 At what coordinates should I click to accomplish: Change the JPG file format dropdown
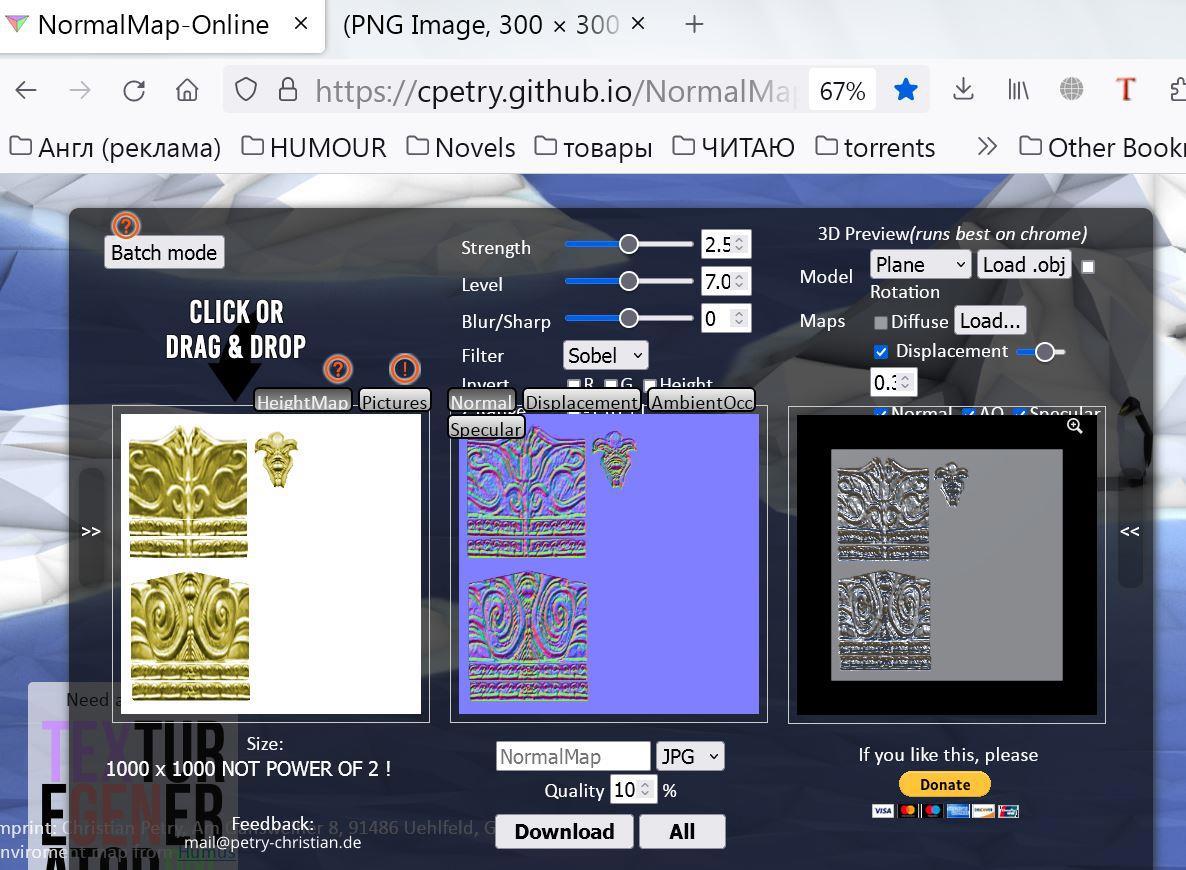point(690,756)
